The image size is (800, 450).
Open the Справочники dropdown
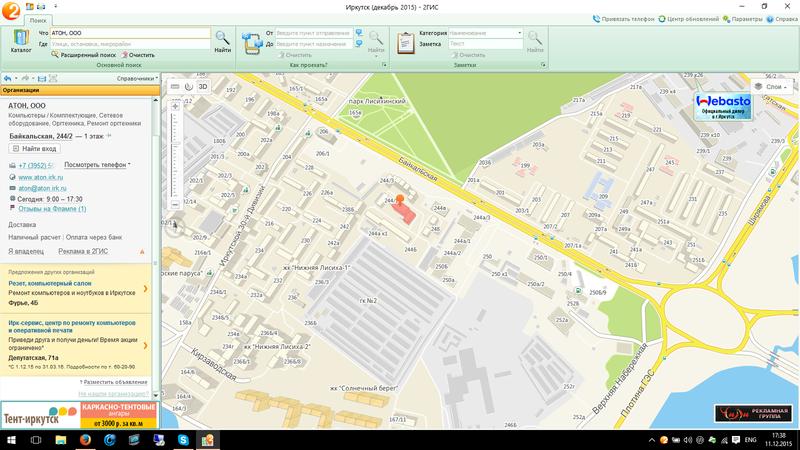pos(137,79)
